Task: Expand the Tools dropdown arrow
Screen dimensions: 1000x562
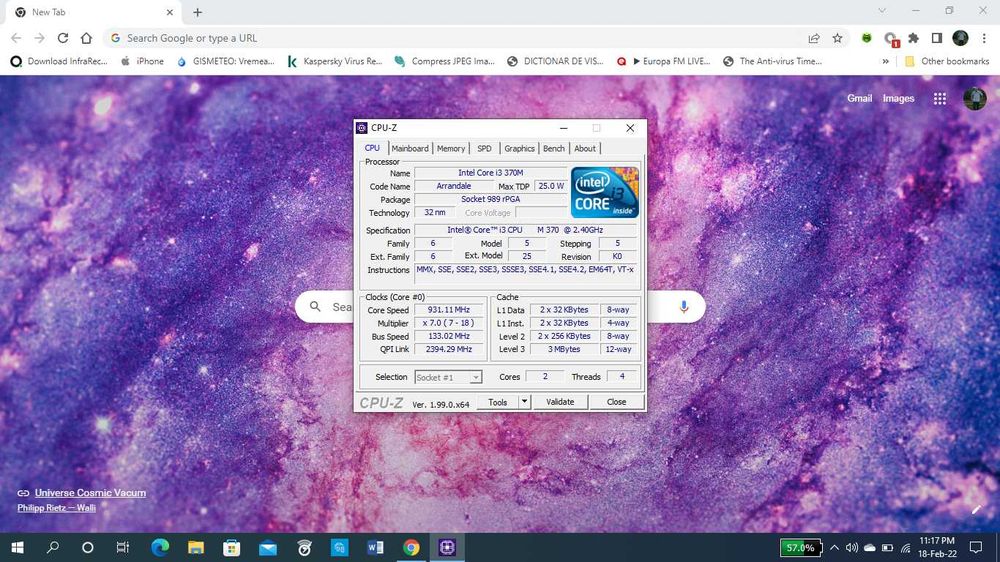Action: coord(524,402)
